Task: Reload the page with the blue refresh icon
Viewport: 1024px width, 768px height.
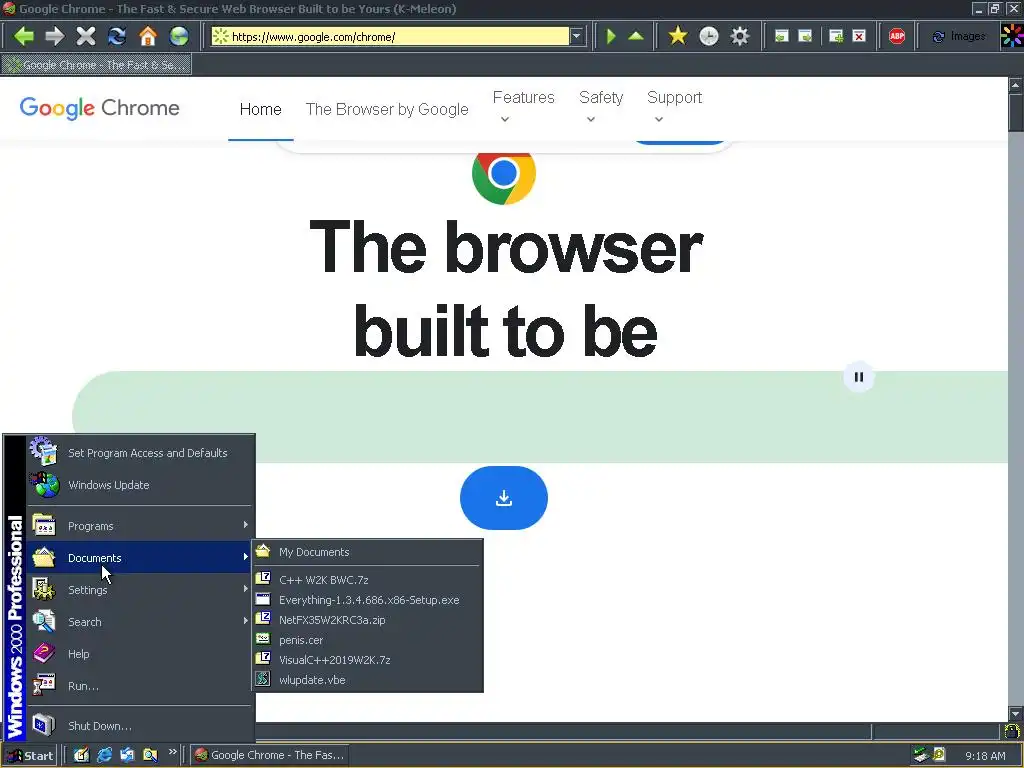Action: [117, 36]
